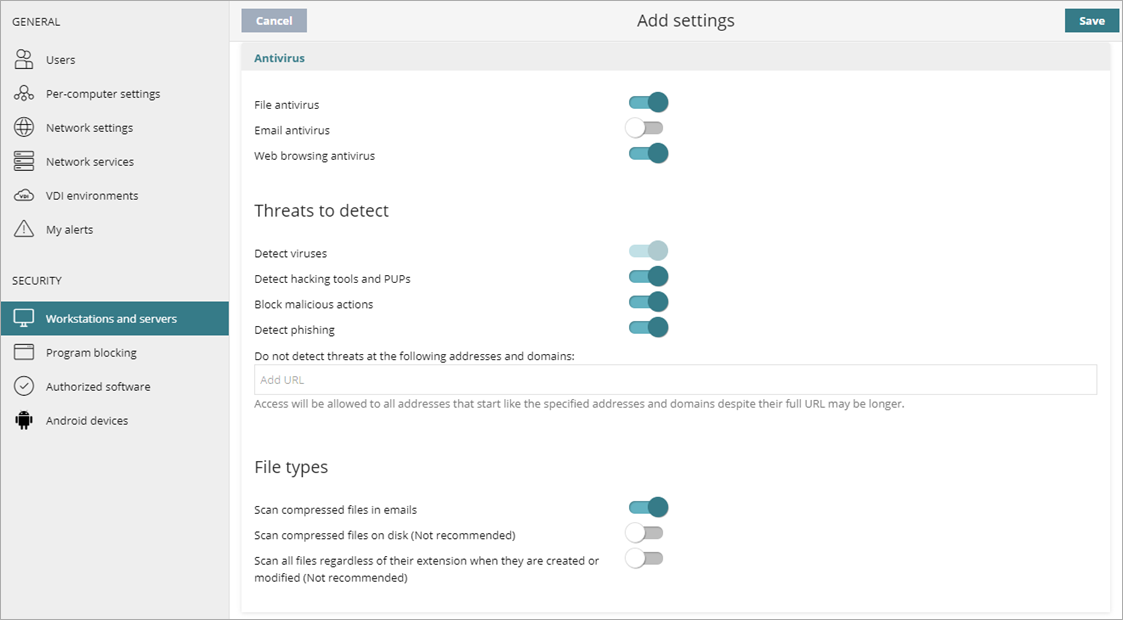Viewport: 1123px width, 620px height.
Task: Collapse the Antivirus settings section
Action: click(x=279, y=57)
